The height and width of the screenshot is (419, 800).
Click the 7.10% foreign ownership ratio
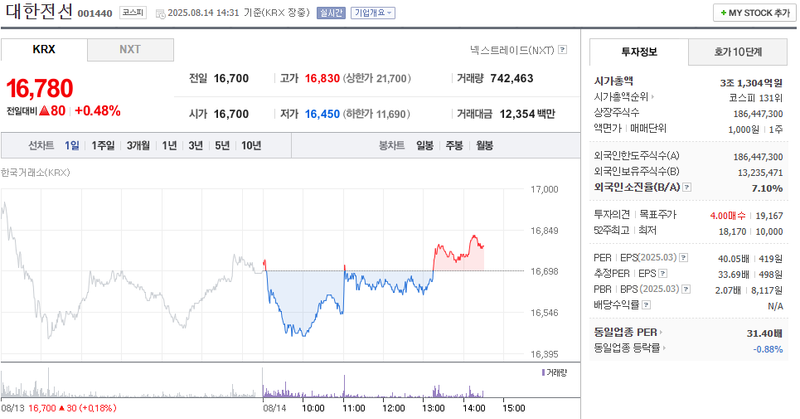(767, 188)
